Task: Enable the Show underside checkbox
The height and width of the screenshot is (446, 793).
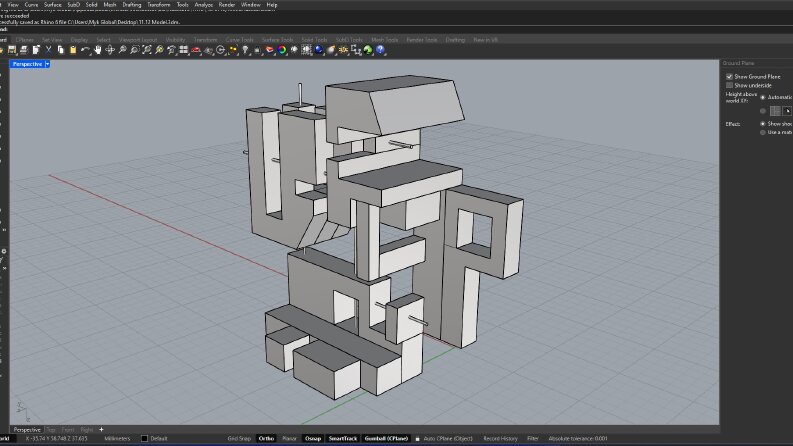Action: point(729,85)
